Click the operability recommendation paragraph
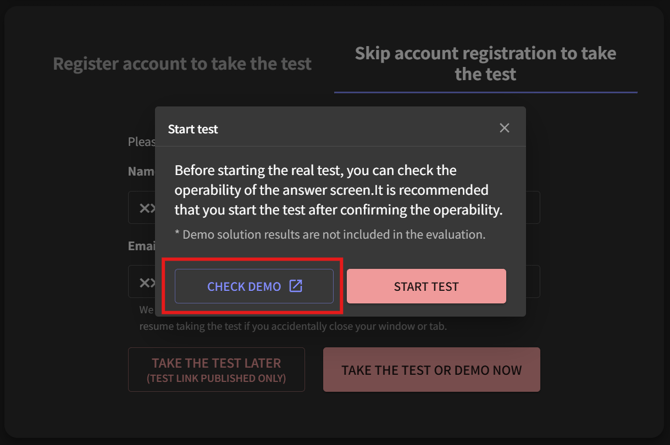The height and width of the screenshot is (445, 670). tap(338, 190)
